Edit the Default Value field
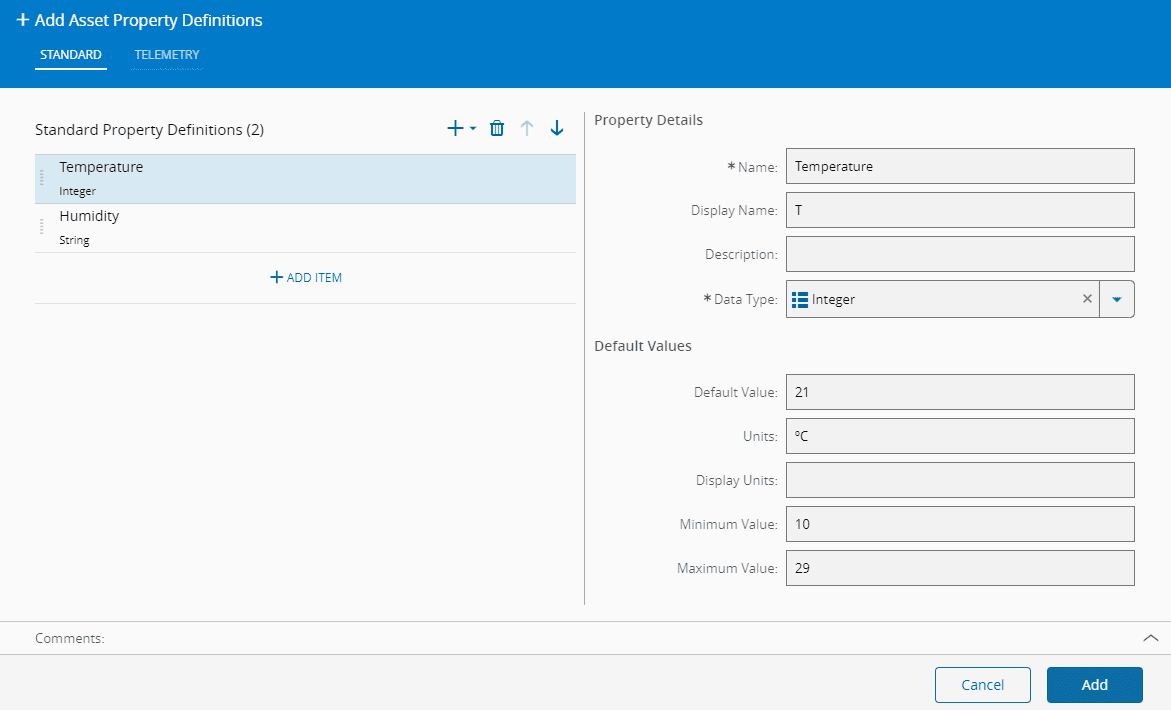Image resolution: width=1171 pixels, height=710 pixels. pyautogui.click(x=960, y=392)
